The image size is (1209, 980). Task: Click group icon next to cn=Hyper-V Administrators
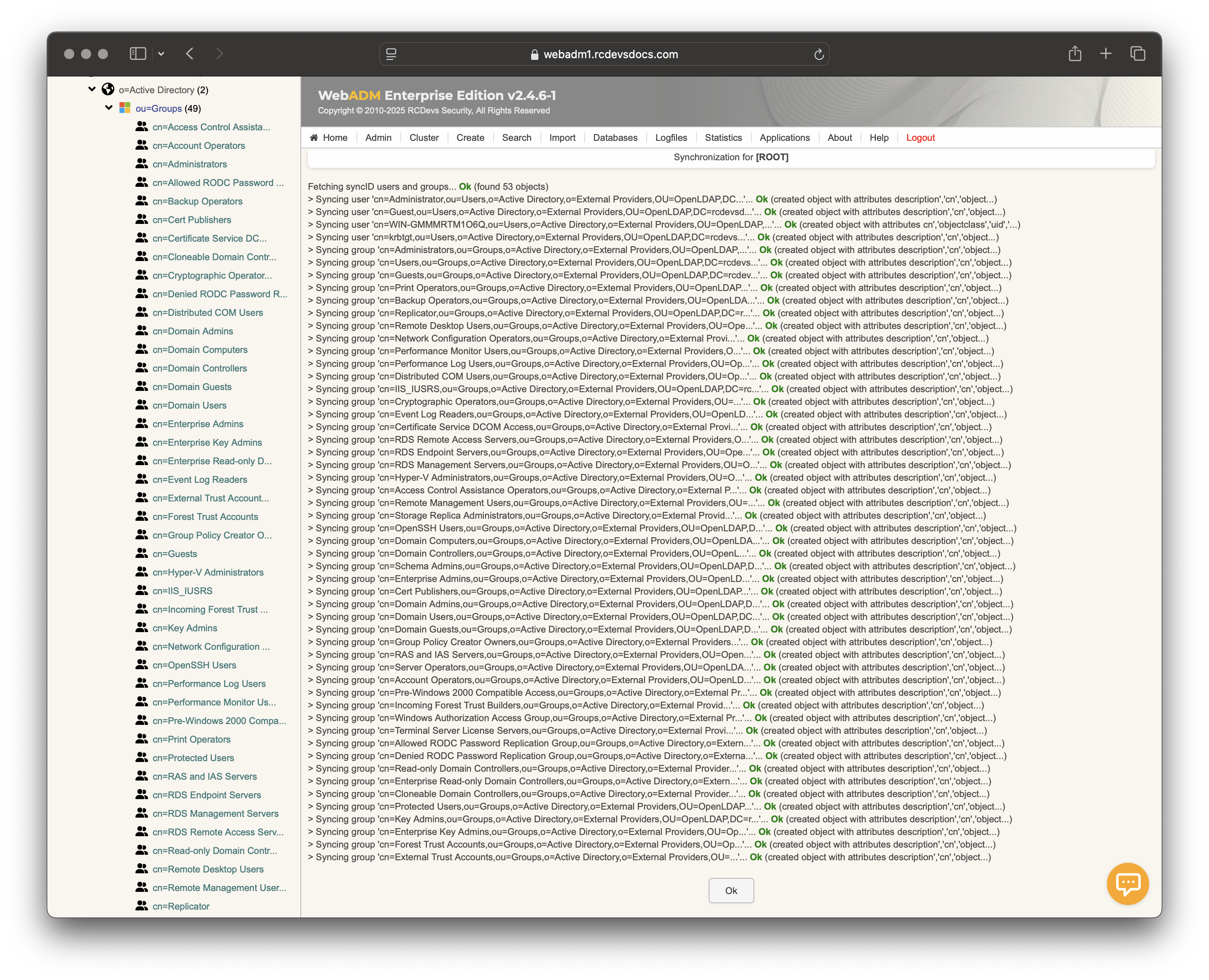click(x=142, y=572)
